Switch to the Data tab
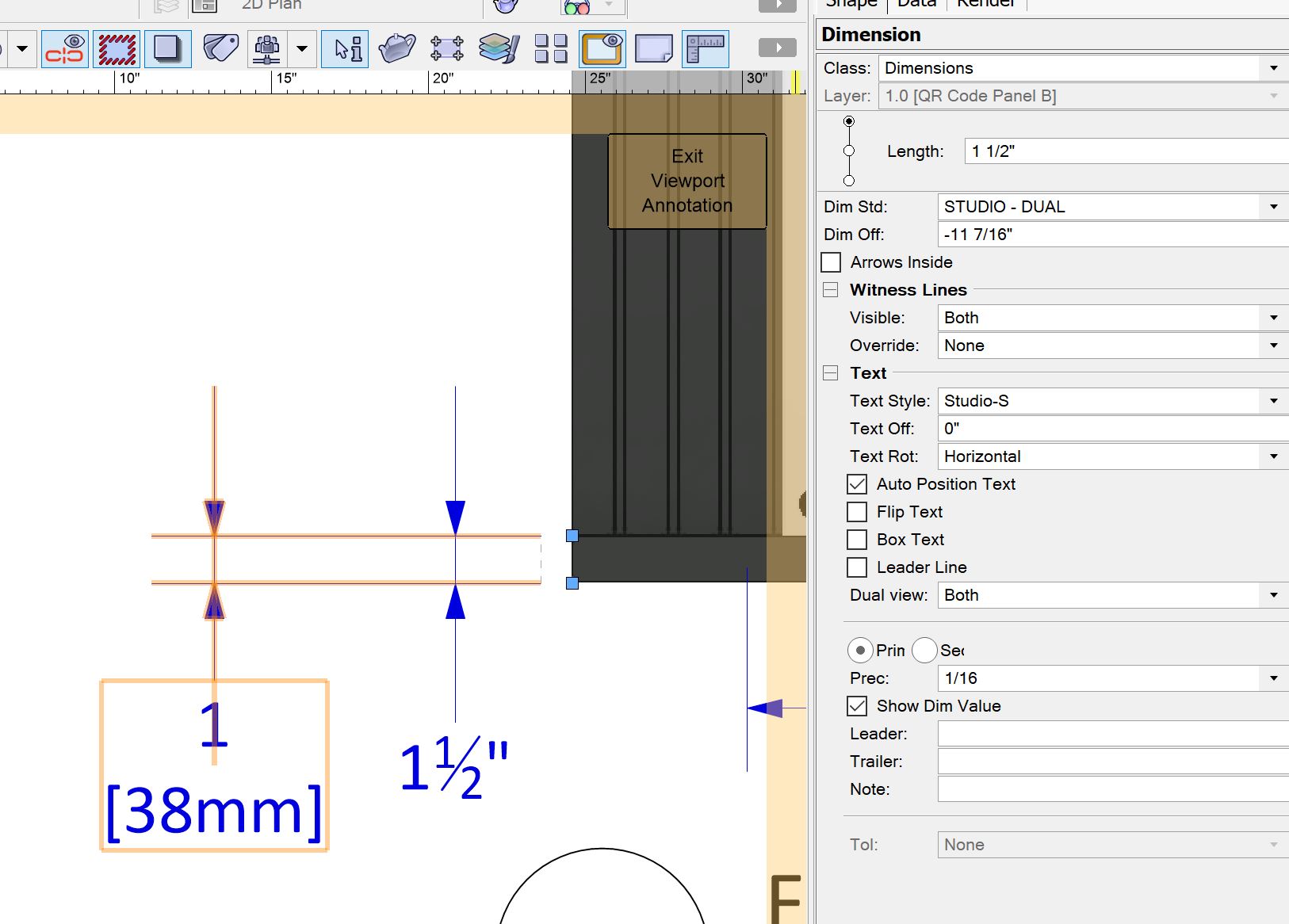Image resolution: width=1289 pixels, height=924 pixels. point(916,4)
